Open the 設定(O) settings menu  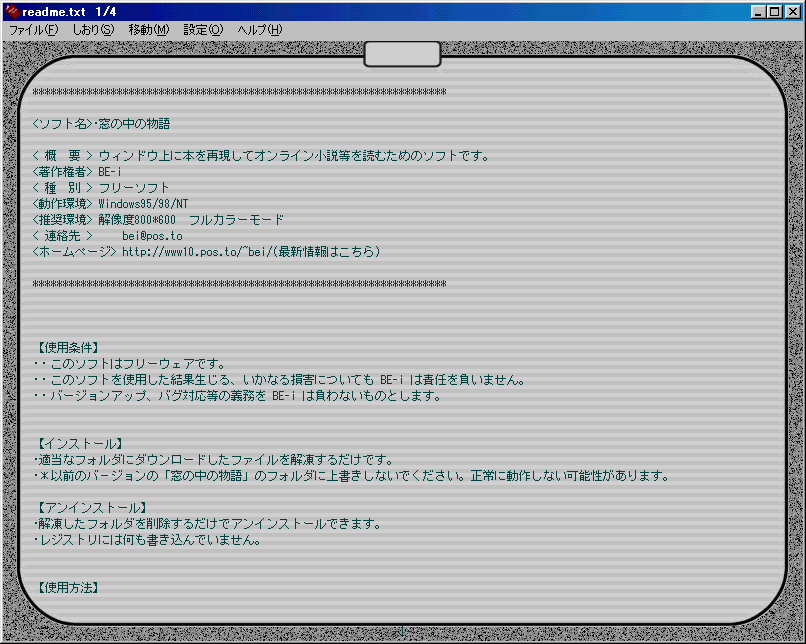tap(203, 30)
